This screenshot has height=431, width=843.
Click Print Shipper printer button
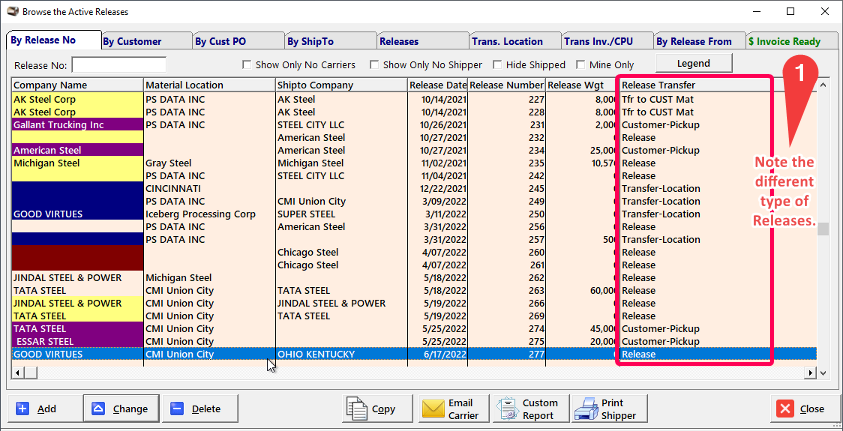pos(610,408)
